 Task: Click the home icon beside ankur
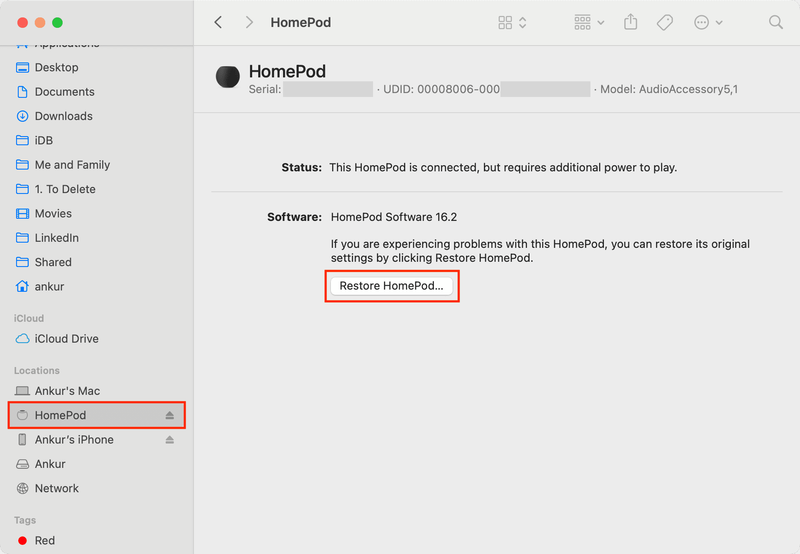pyautogui.click(x=22, y=286)
